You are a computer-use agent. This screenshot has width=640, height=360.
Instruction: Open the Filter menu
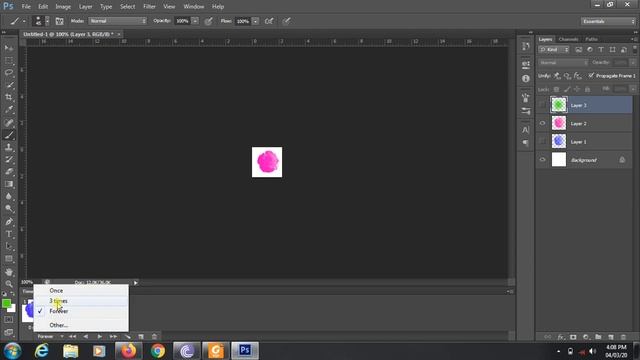tap(149, 7)
